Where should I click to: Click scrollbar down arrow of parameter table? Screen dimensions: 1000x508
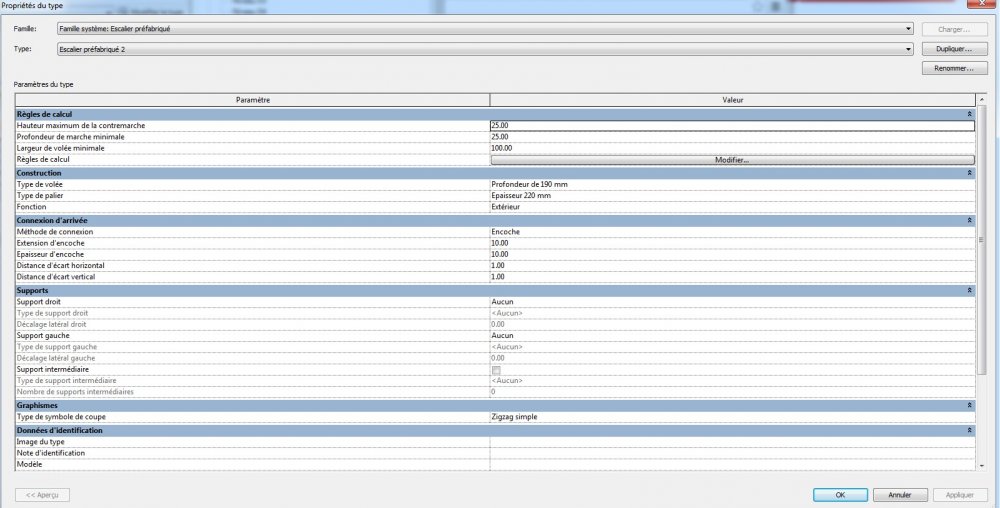pos(982,466)
